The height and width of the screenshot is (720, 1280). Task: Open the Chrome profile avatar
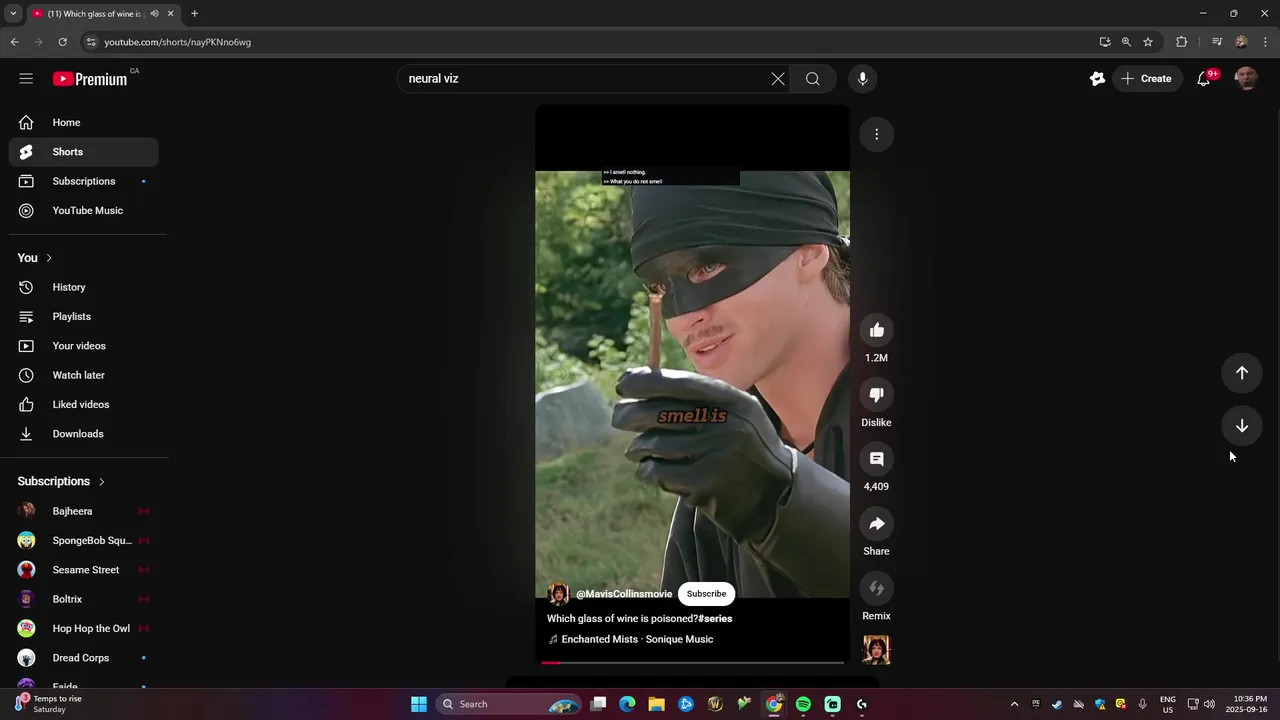pos(1241,42)
